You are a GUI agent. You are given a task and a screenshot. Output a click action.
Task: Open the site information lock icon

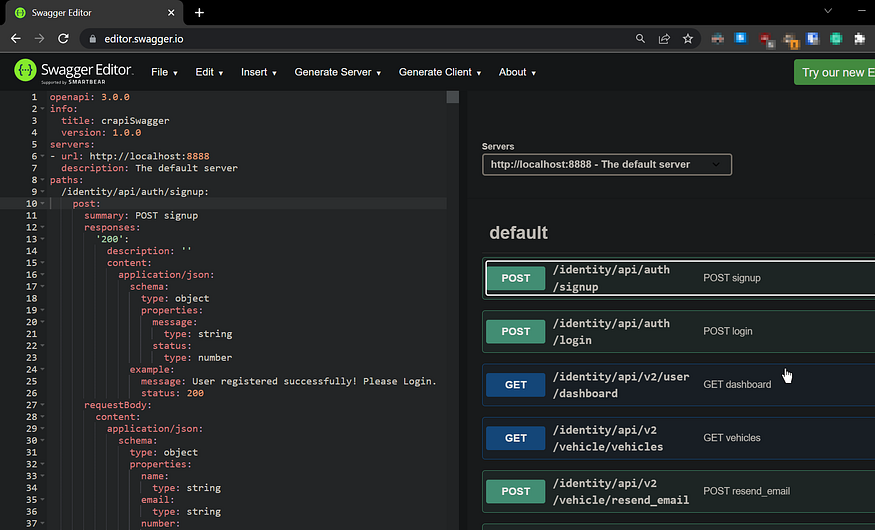93,38
